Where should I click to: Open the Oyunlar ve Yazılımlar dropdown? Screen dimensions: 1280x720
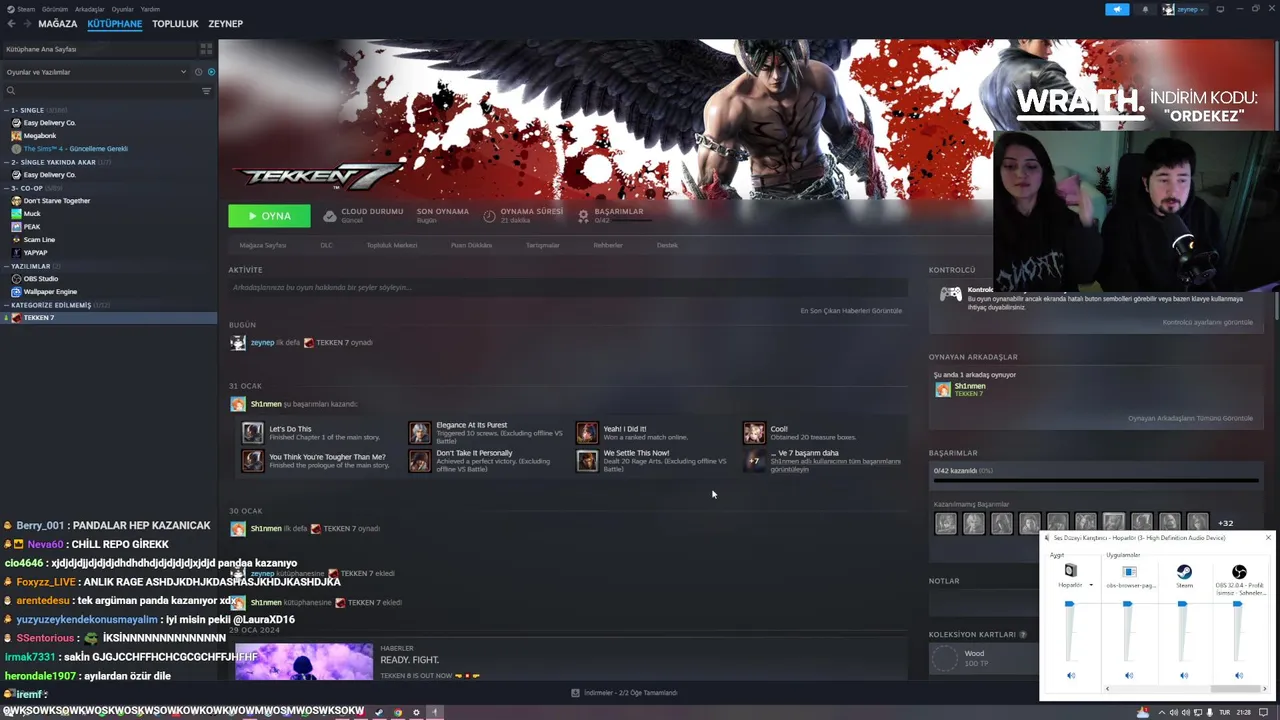point(96,72)
